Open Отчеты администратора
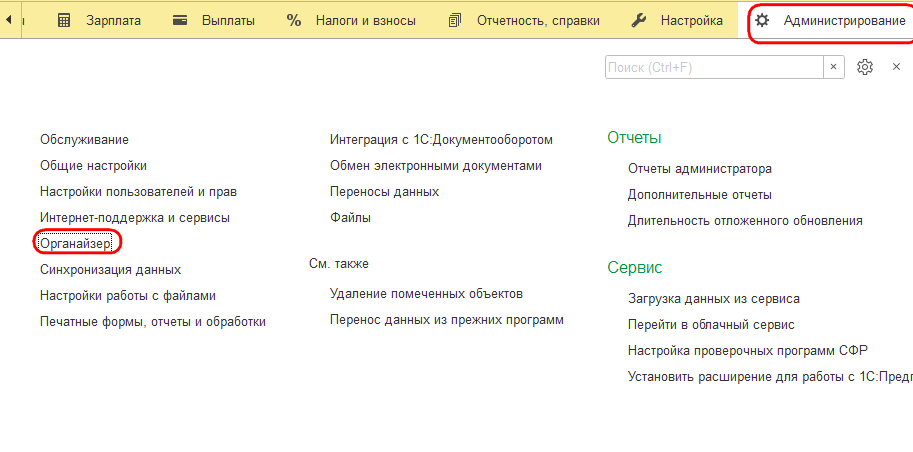The width and height of the screenshot is (913, 452). click(700, 169)
